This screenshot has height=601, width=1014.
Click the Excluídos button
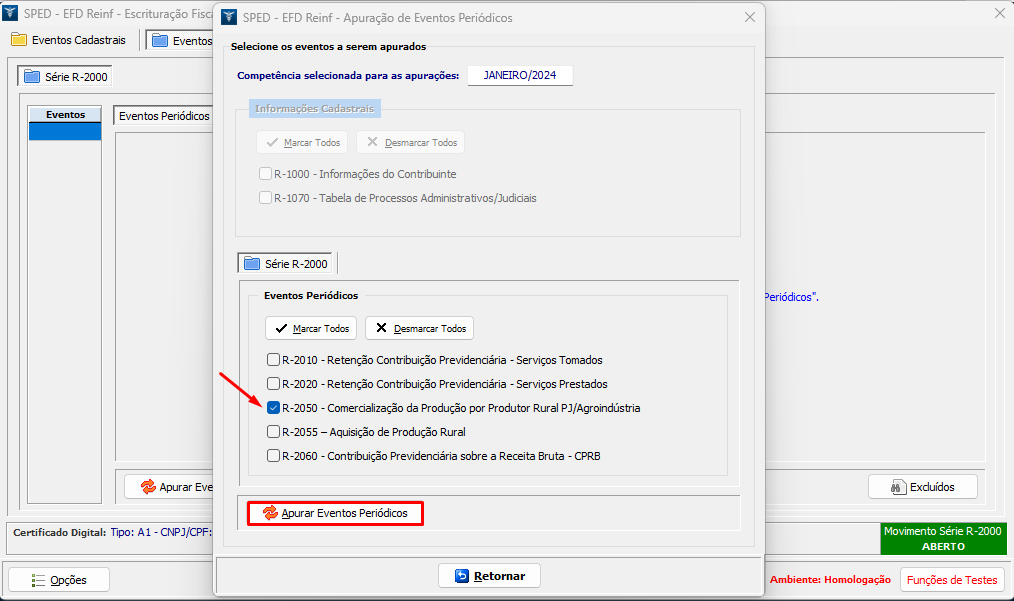[922, 487]
